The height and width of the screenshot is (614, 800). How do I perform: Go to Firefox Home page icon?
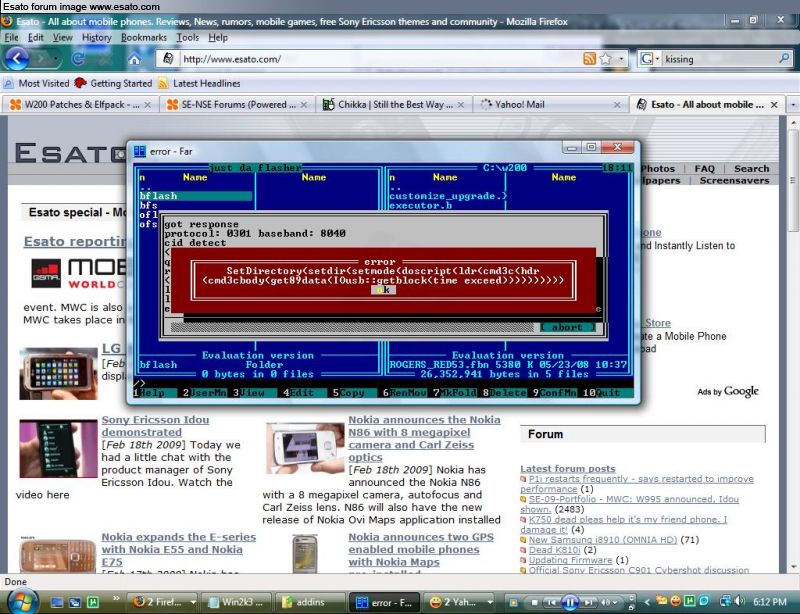[134, 60]
